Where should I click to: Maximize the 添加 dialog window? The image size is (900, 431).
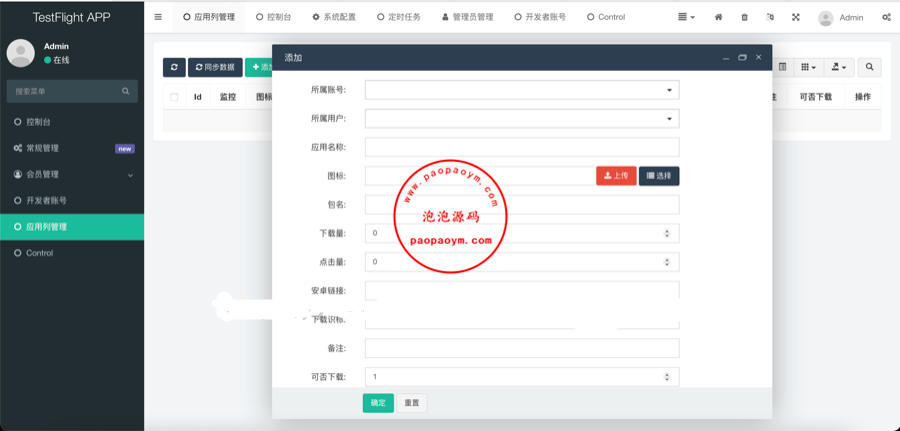click(x=742, y=58)
